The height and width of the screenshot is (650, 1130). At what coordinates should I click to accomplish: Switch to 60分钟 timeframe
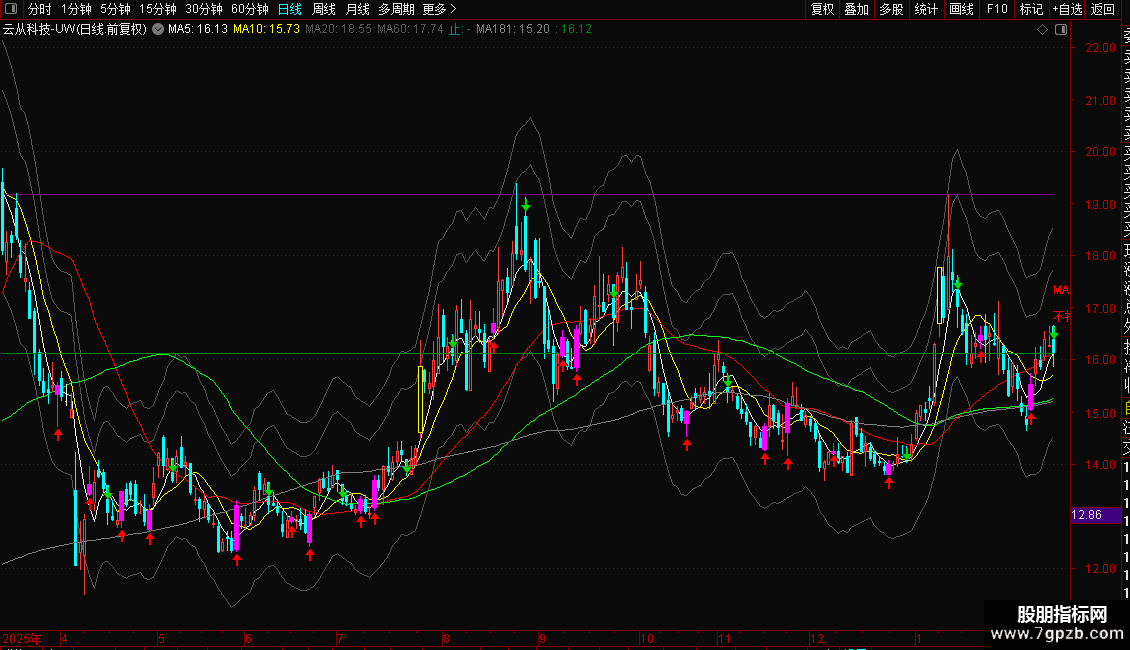pos(249,9)
